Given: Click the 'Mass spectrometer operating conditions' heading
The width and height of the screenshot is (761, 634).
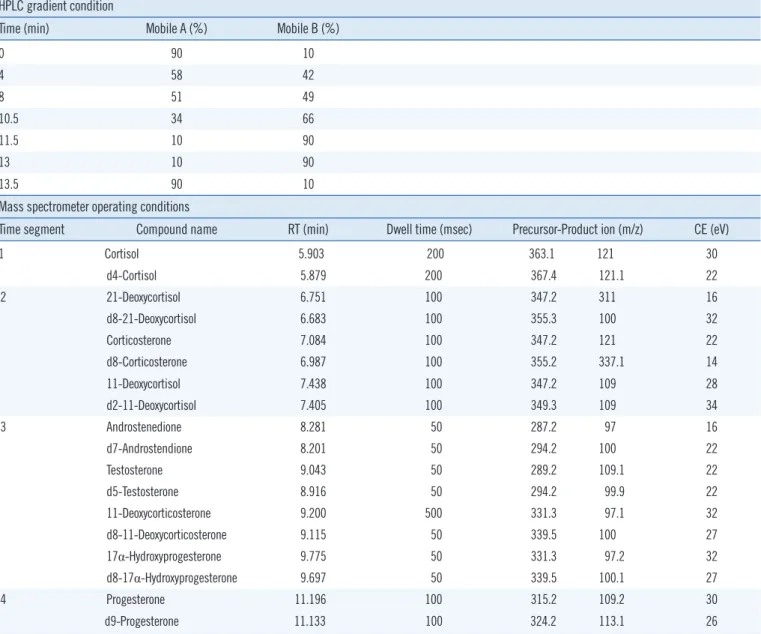Looking at the screenshot, I should 95,207.
